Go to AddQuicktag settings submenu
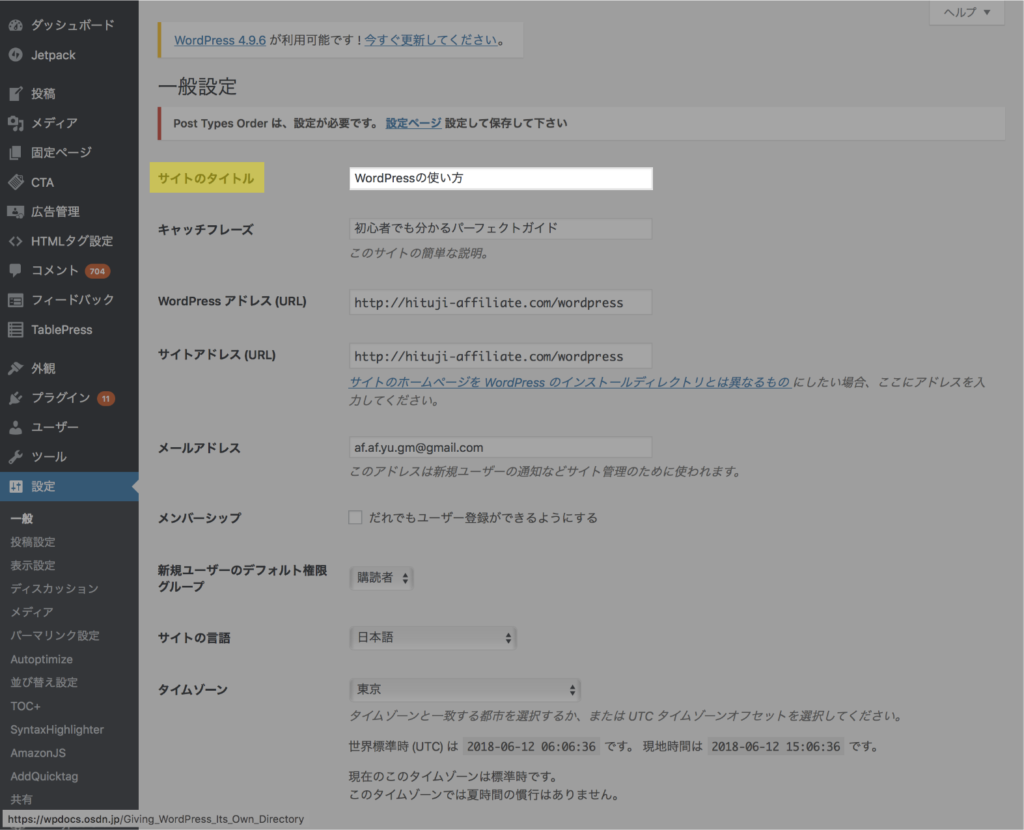Image resolution: width=1024 pixels, height=830 pixels. [44, 776]
